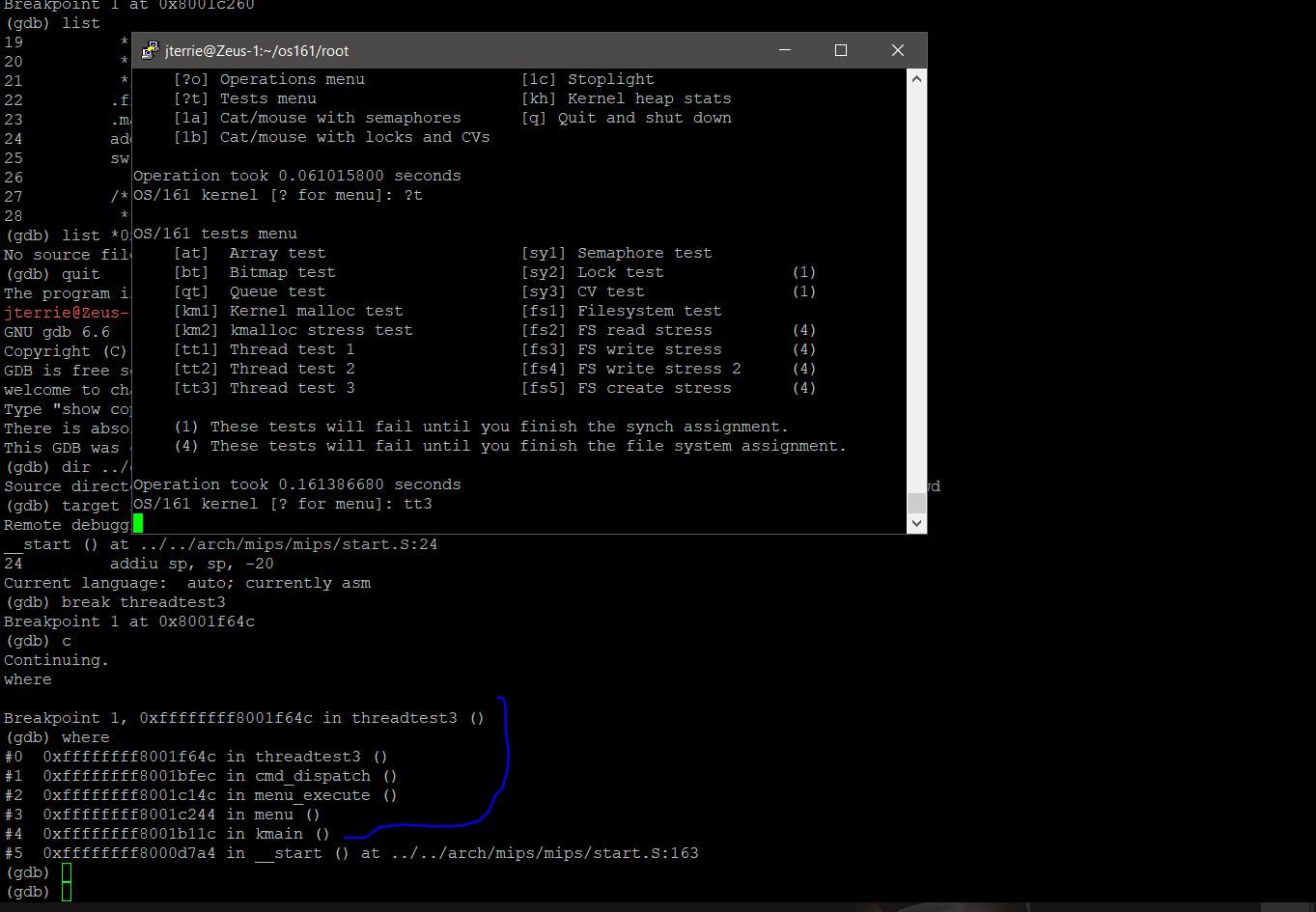This screenshot has width=1316, height=912.
Task: Maximize the jterrie@Zeus-1 terminal window
Action: (841, 50)
